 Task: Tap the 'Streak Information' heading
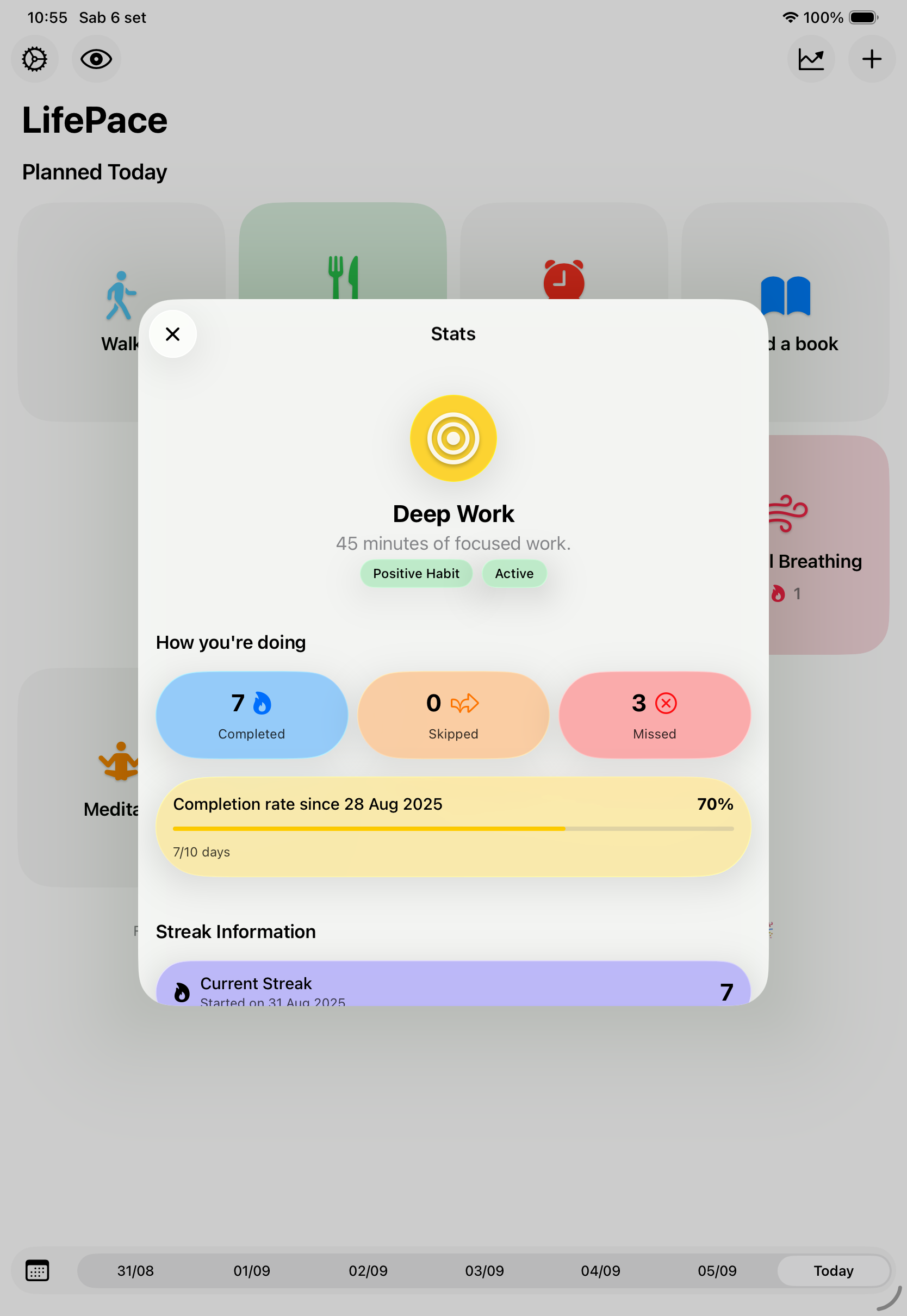click(x=236, y=932)
